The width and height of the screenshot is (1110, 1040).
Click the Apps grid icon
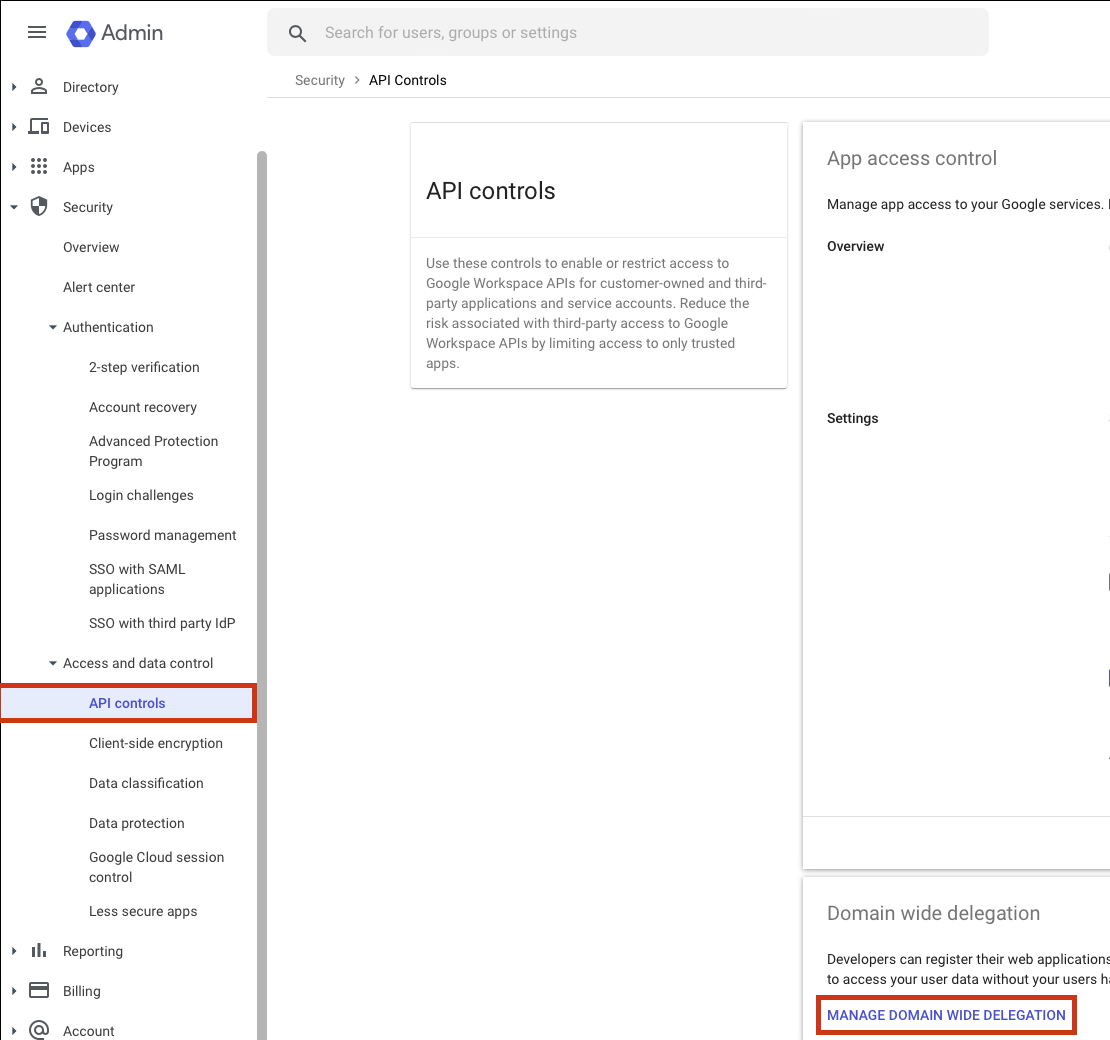coord(39,166)
